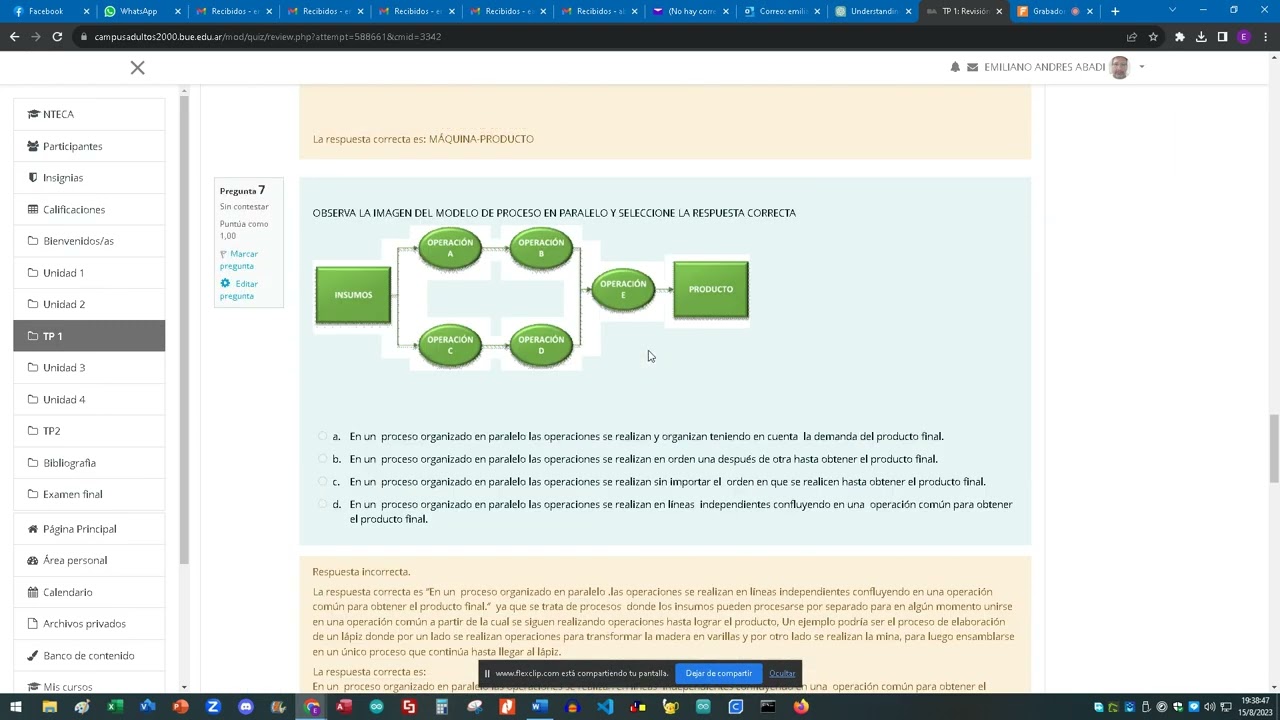Open Unidad 1 section

[89, 273]
